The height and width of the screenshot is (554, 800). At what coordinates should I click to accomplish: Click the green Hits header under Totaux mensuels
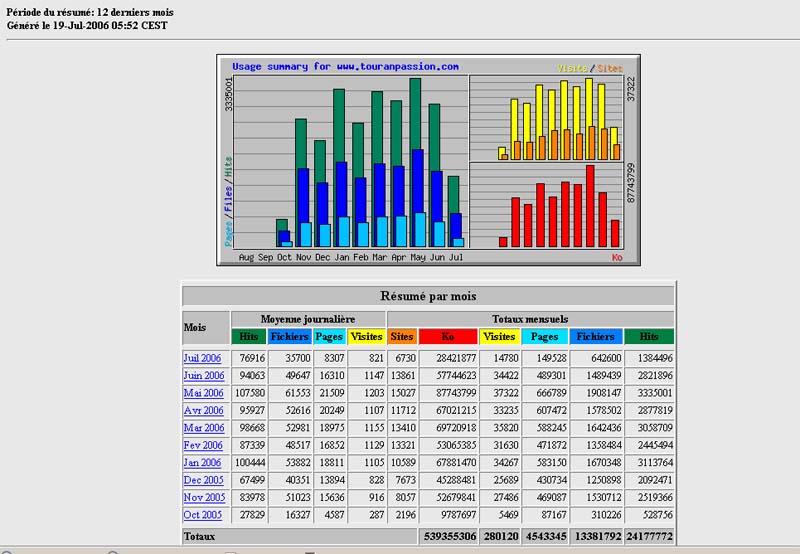tap(649, 336)
